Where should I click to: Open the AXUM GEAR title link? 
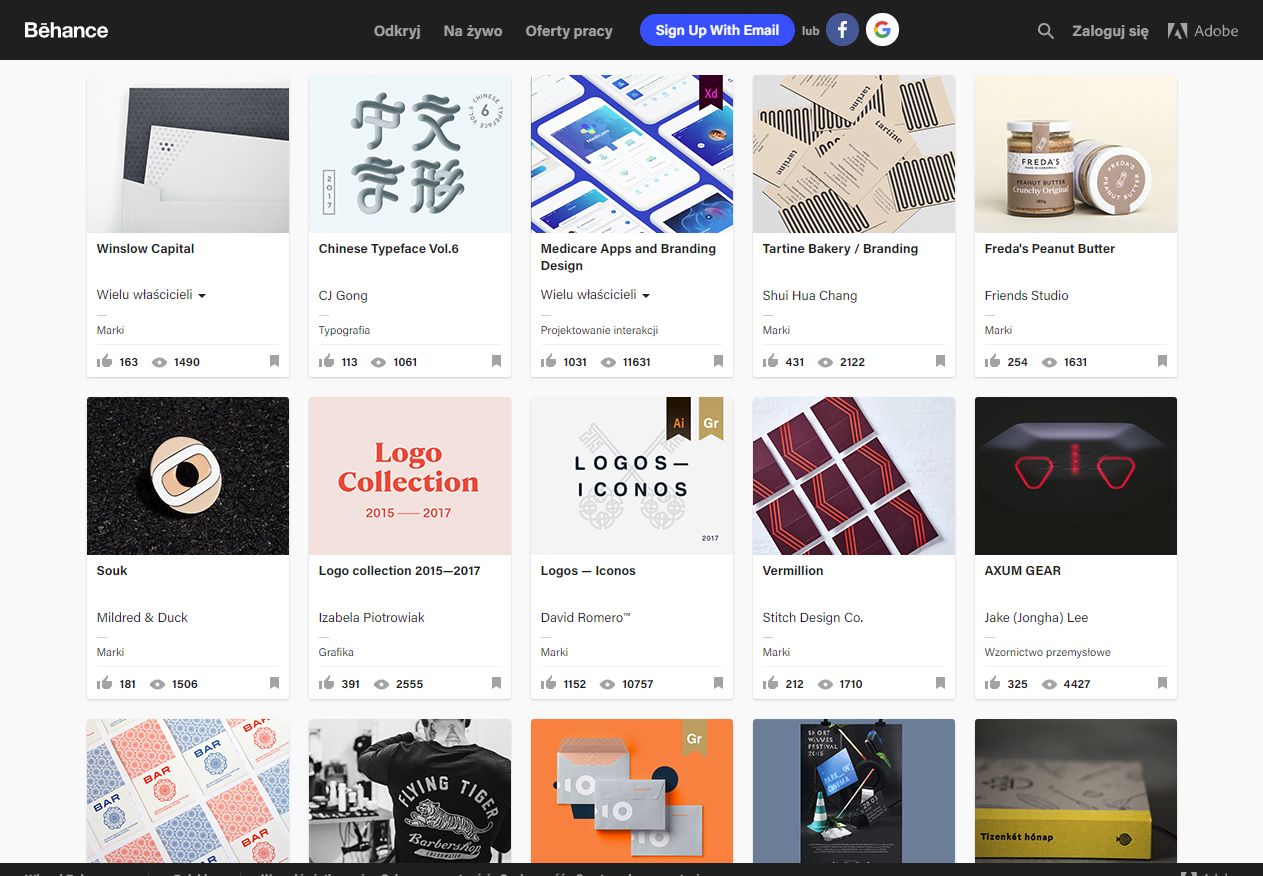(x=1023, y=570)
